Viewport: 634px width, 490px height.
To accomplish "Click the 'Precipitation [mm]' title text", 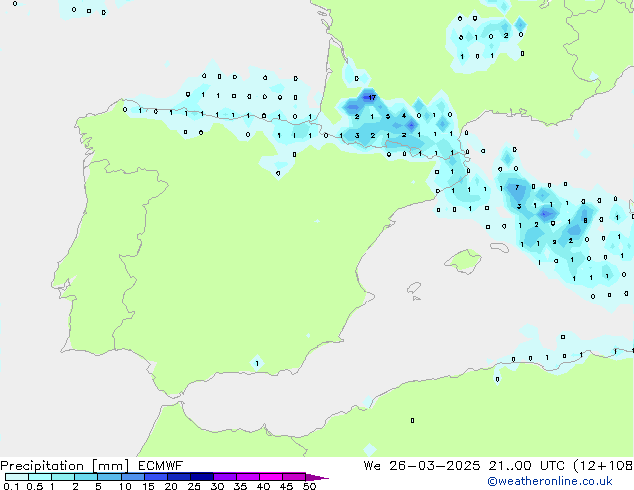I will tap(64, 466).
